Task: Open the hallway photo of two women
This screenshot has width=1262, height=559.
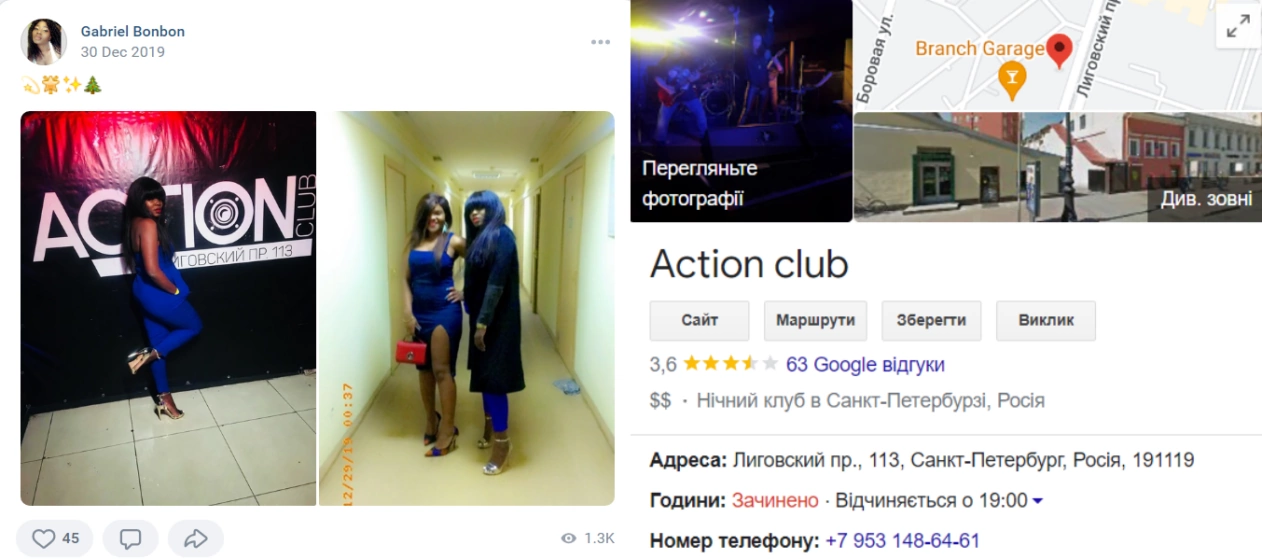Action: point(467,308)
